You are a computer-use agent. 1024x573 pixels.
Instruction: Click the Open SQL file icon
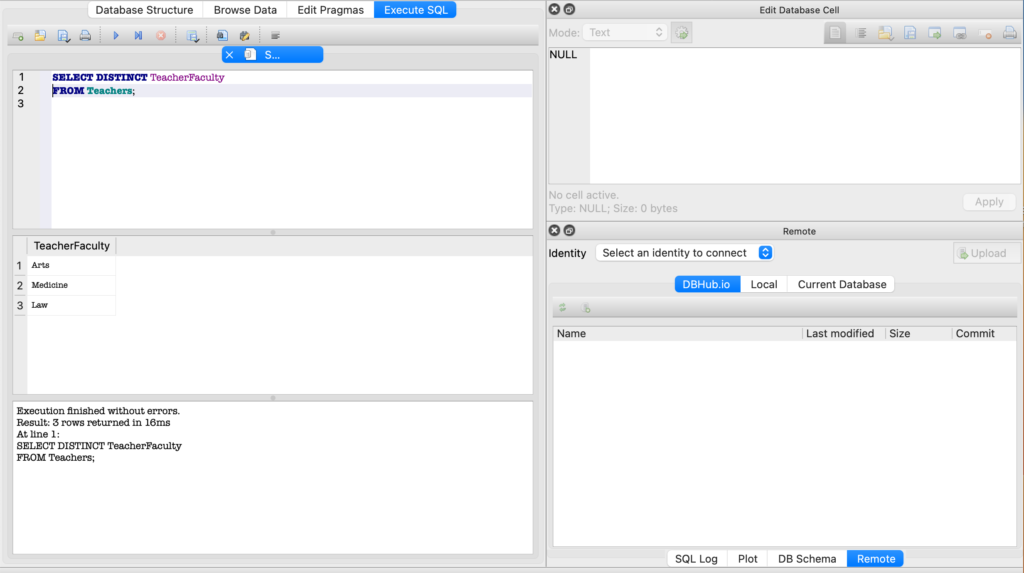(x=40, y=36)
